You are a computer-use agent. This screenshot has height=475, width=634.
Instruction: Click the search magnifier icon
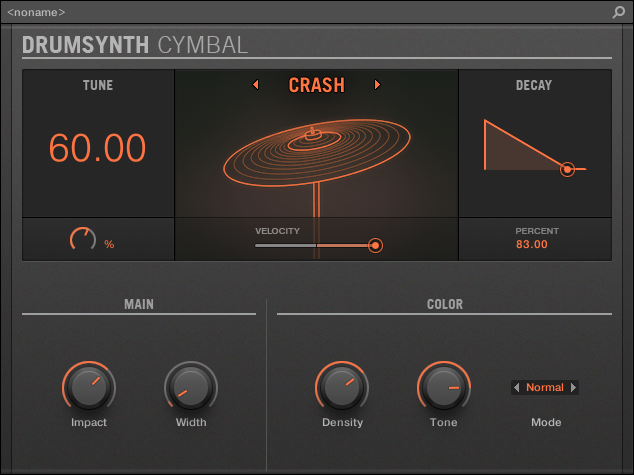(619, 12)
